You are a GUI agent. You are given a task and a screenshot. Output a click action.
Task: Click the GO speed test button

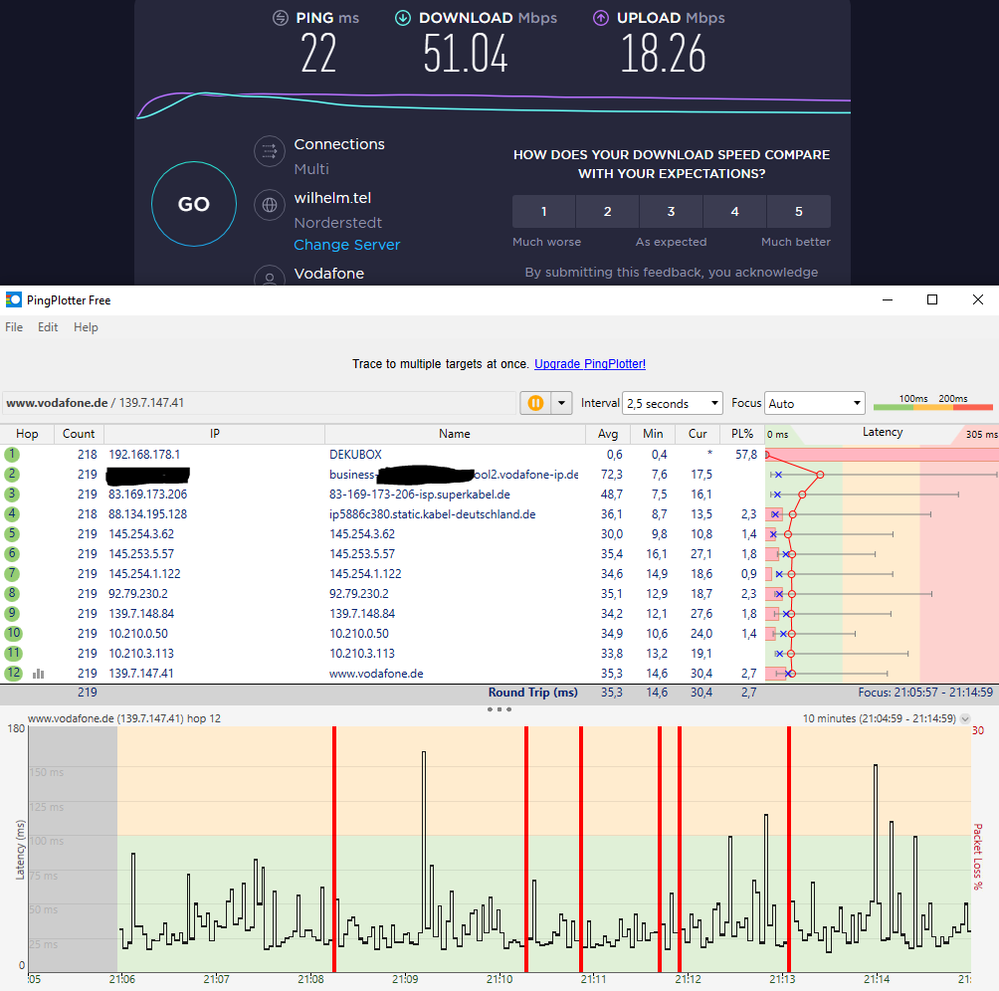click(x=194, y=204)
